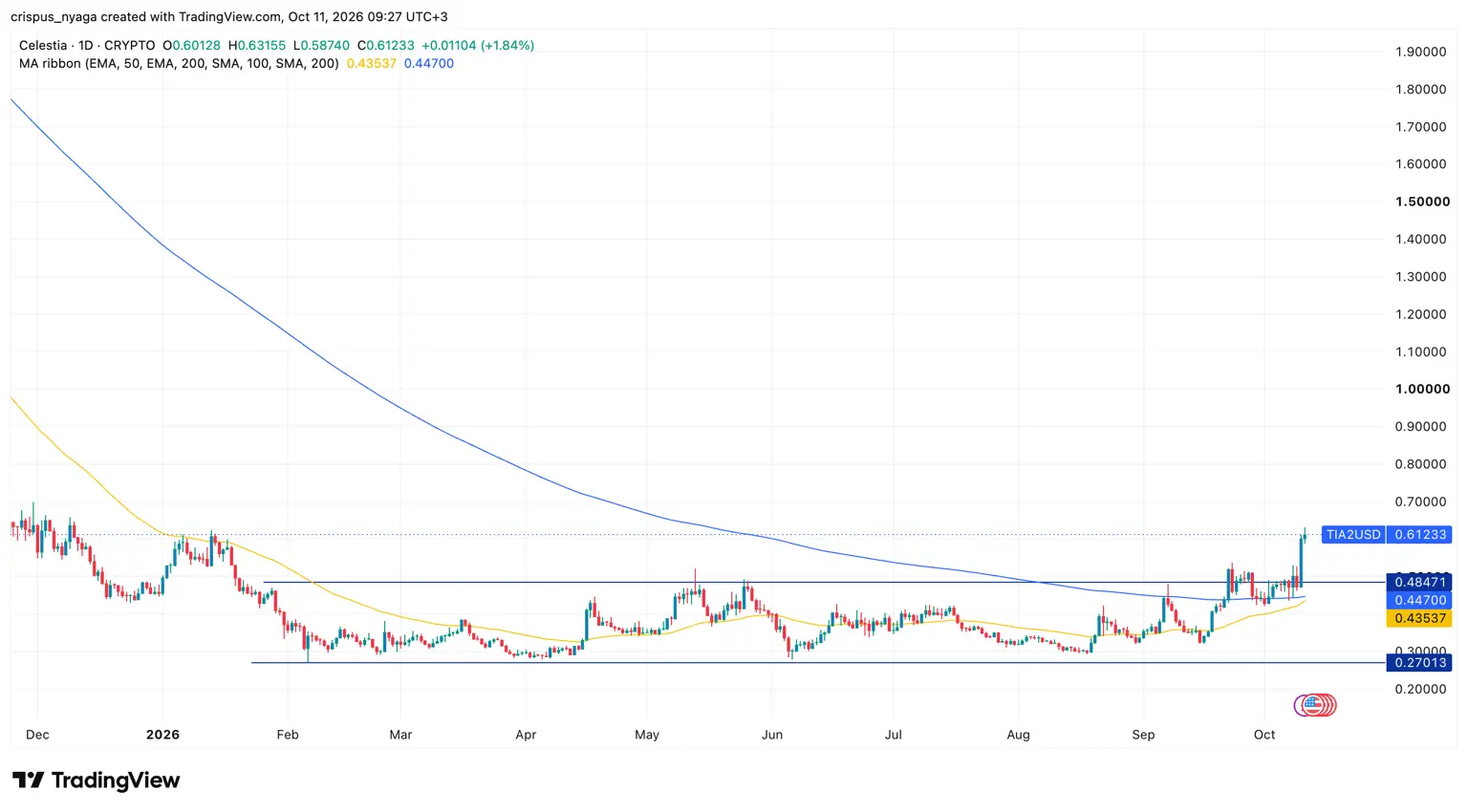This screenshot has height=812, width=1468.
Task: Click the Sep label on time axis
Action: 1143,735
